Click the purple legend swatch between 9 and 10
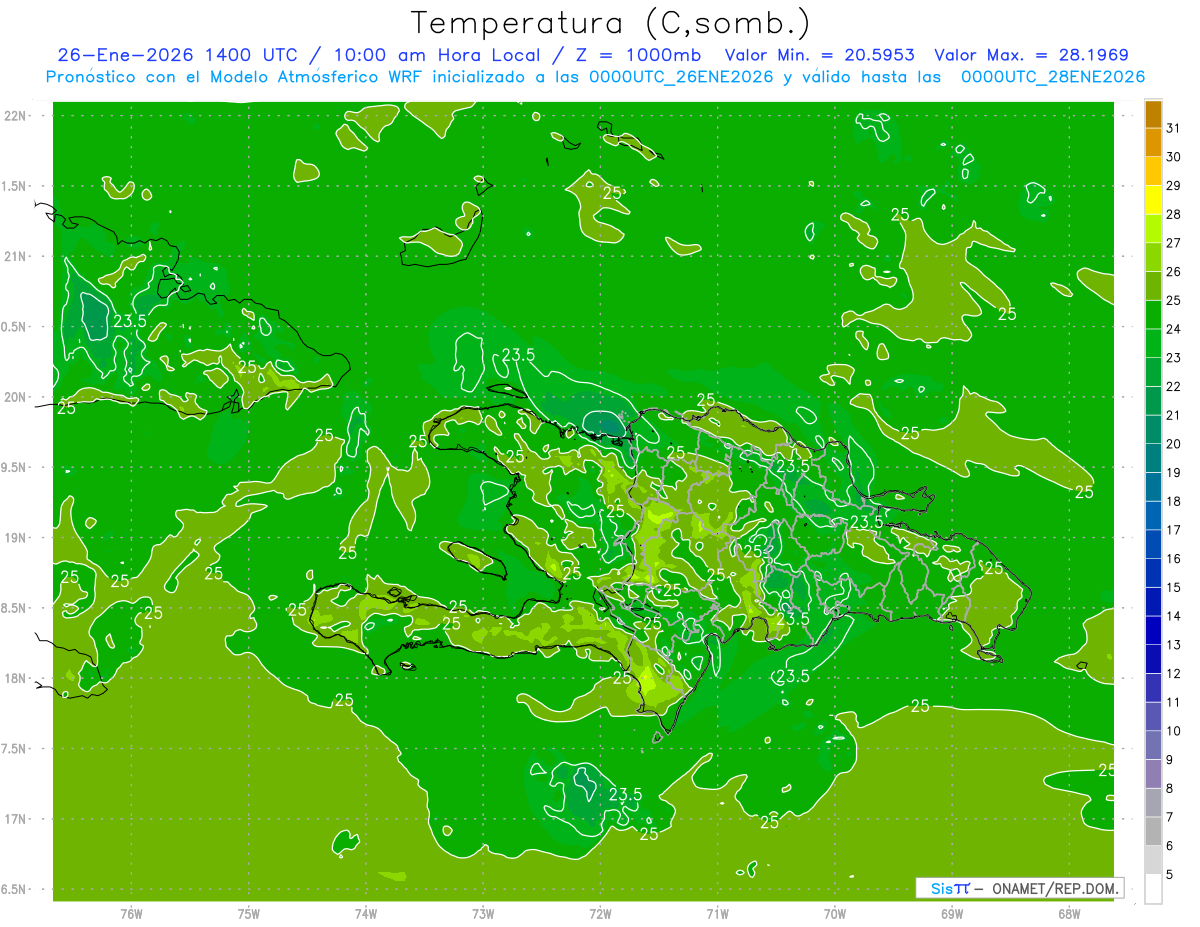Viewport: 1200px width, 927px height. tap(1153, 745)
